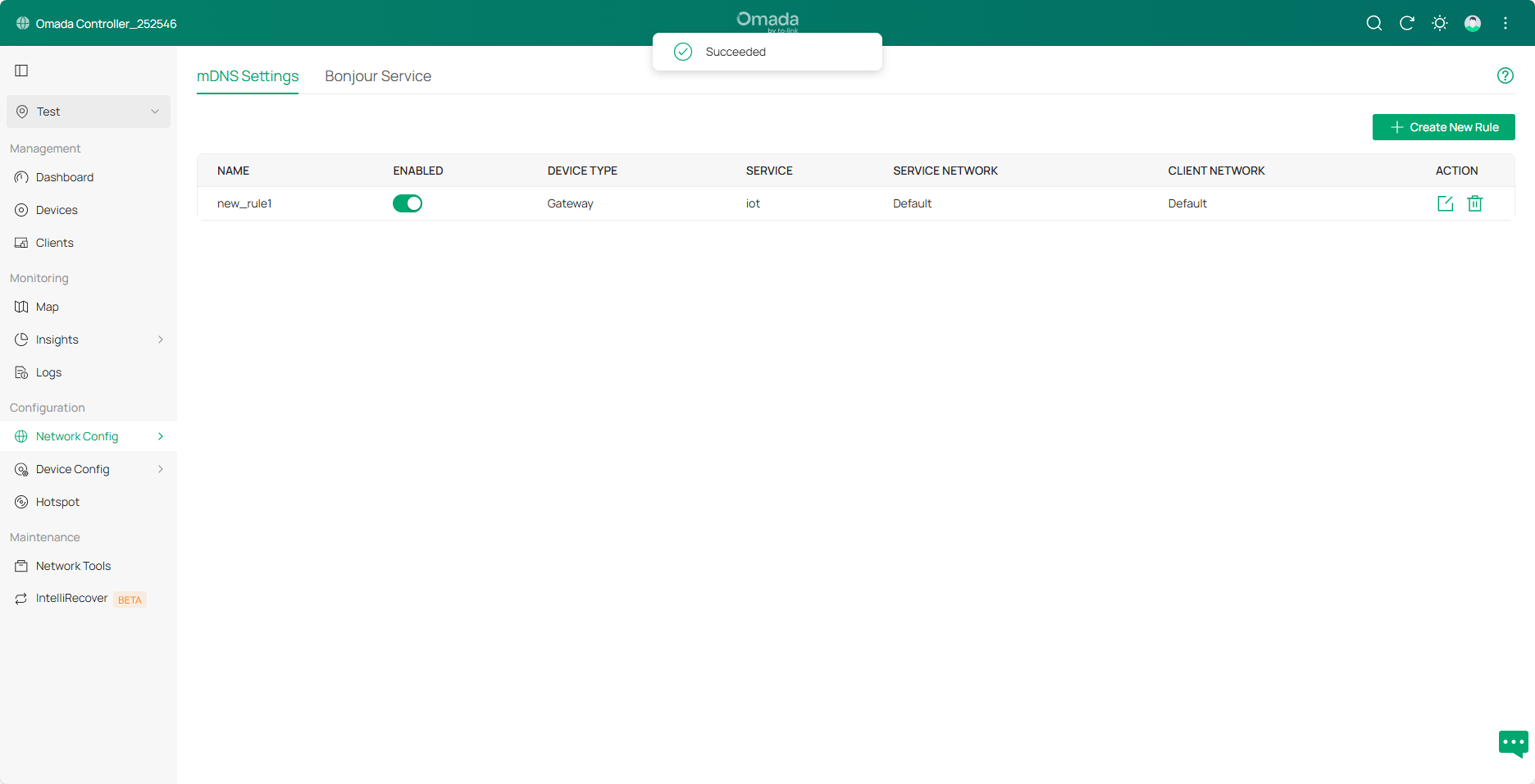Open the Hotspot configuration
Viewport: 1535px width, 784px height.
57,502
